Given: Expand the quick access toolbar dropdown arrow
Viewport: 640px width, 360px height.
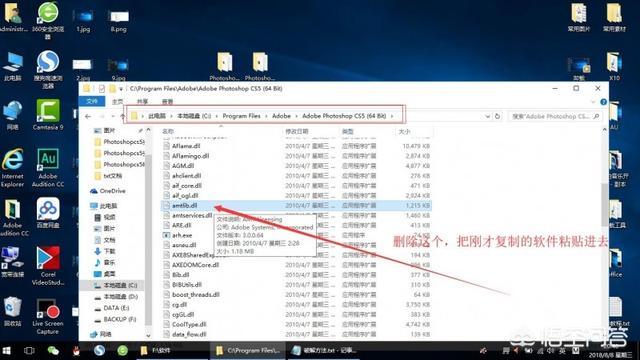Looking at the screenshot, I should pyautogui.click(x=121, y=89).
